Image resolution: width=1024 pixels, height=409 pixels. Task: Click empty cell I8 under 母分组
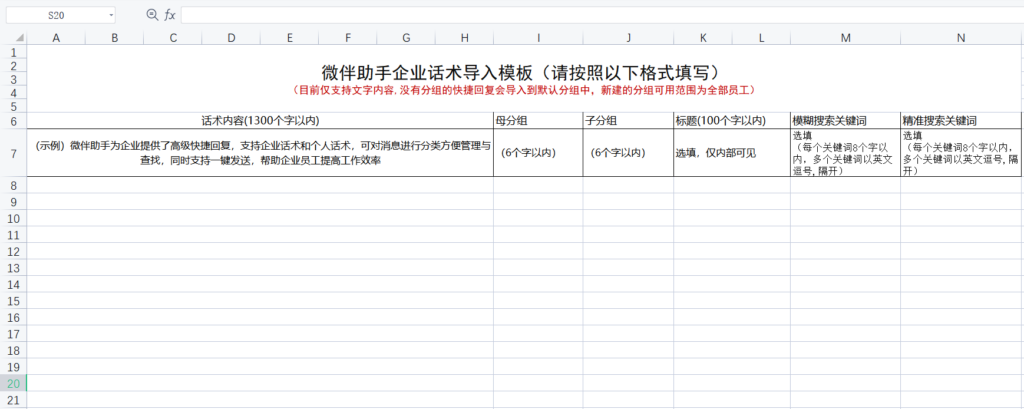coord(538,185)
